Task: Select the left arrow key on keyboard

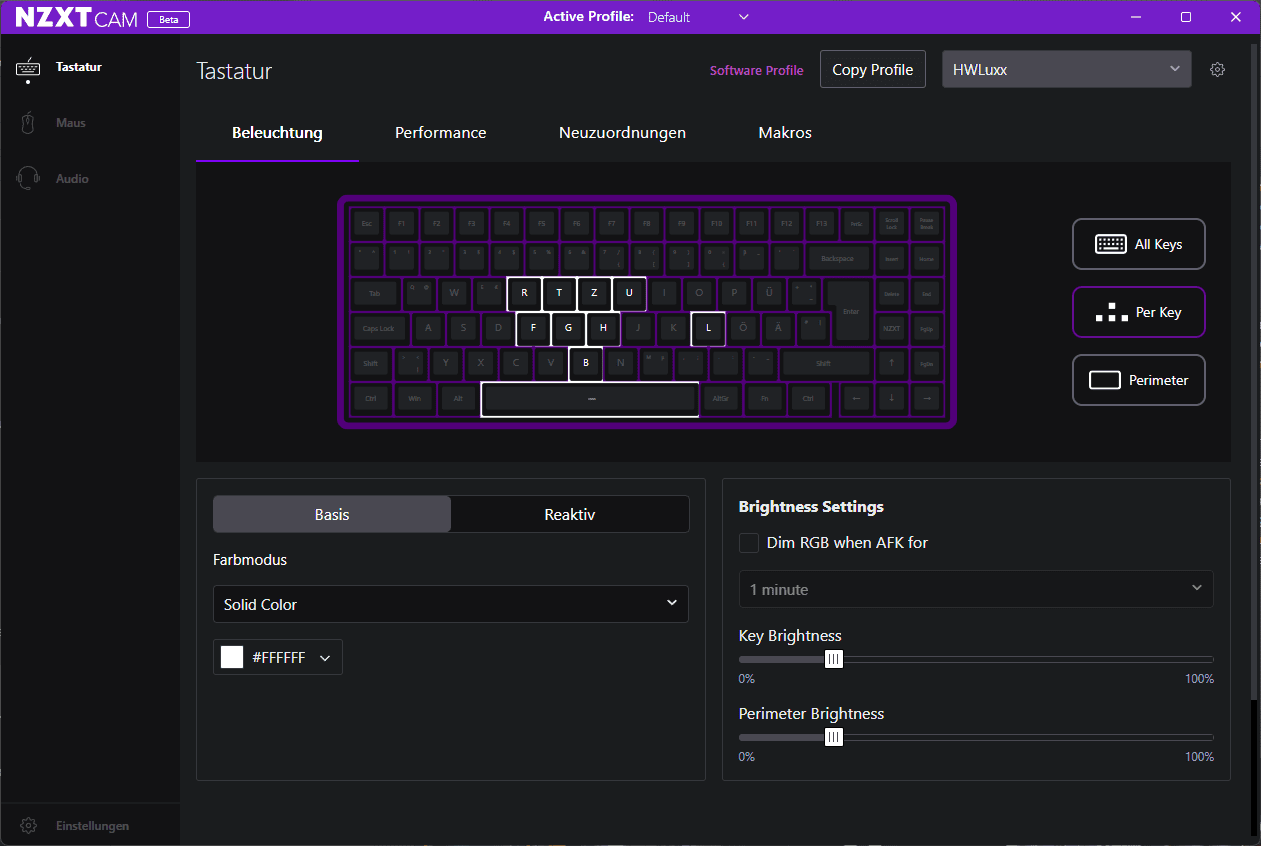Action: coord(856,398)
